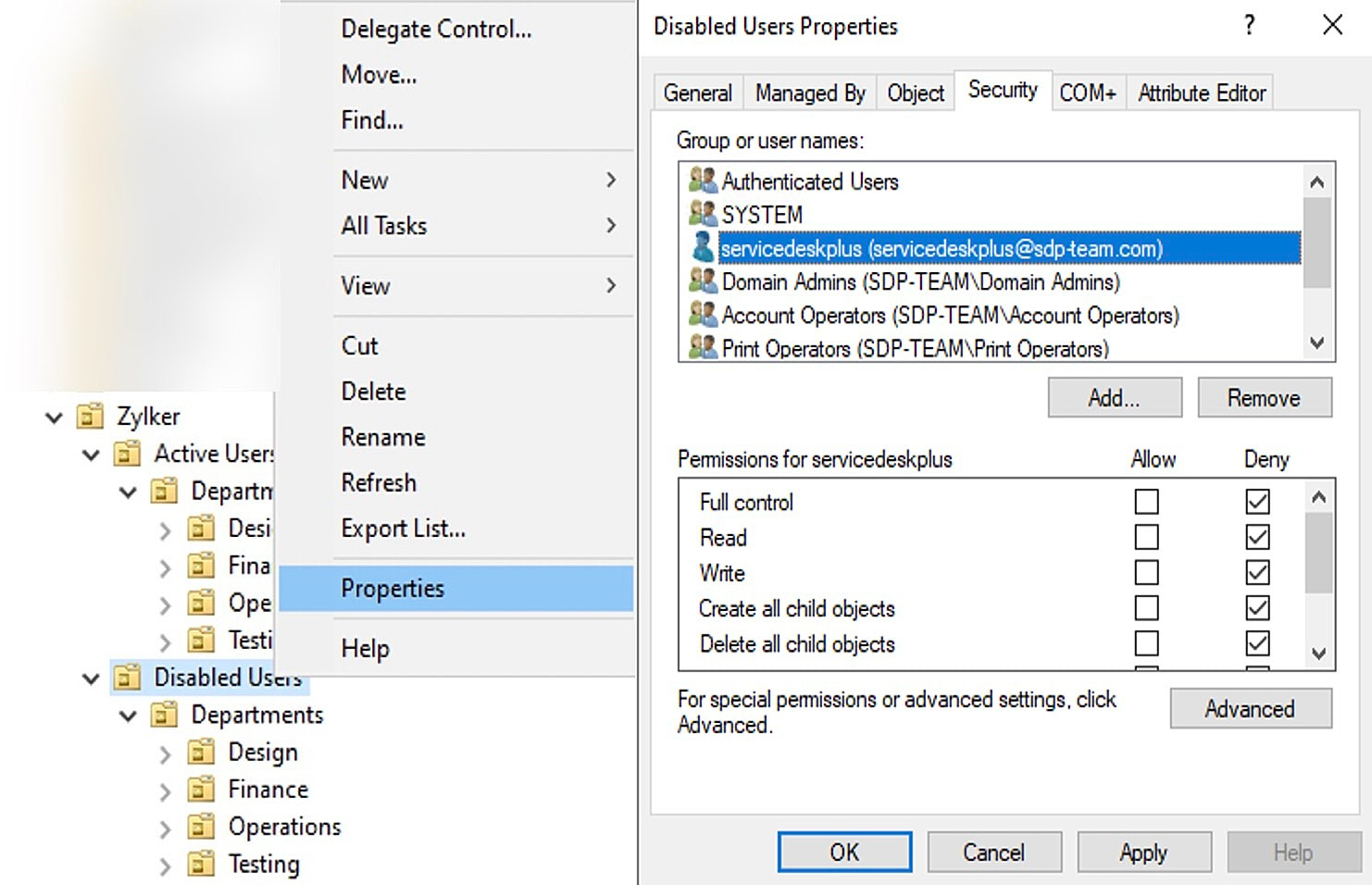Viewport: 1372px width, 885px height.
Task: Collapse the Zylker tree node
Action: tap(54, 418)
